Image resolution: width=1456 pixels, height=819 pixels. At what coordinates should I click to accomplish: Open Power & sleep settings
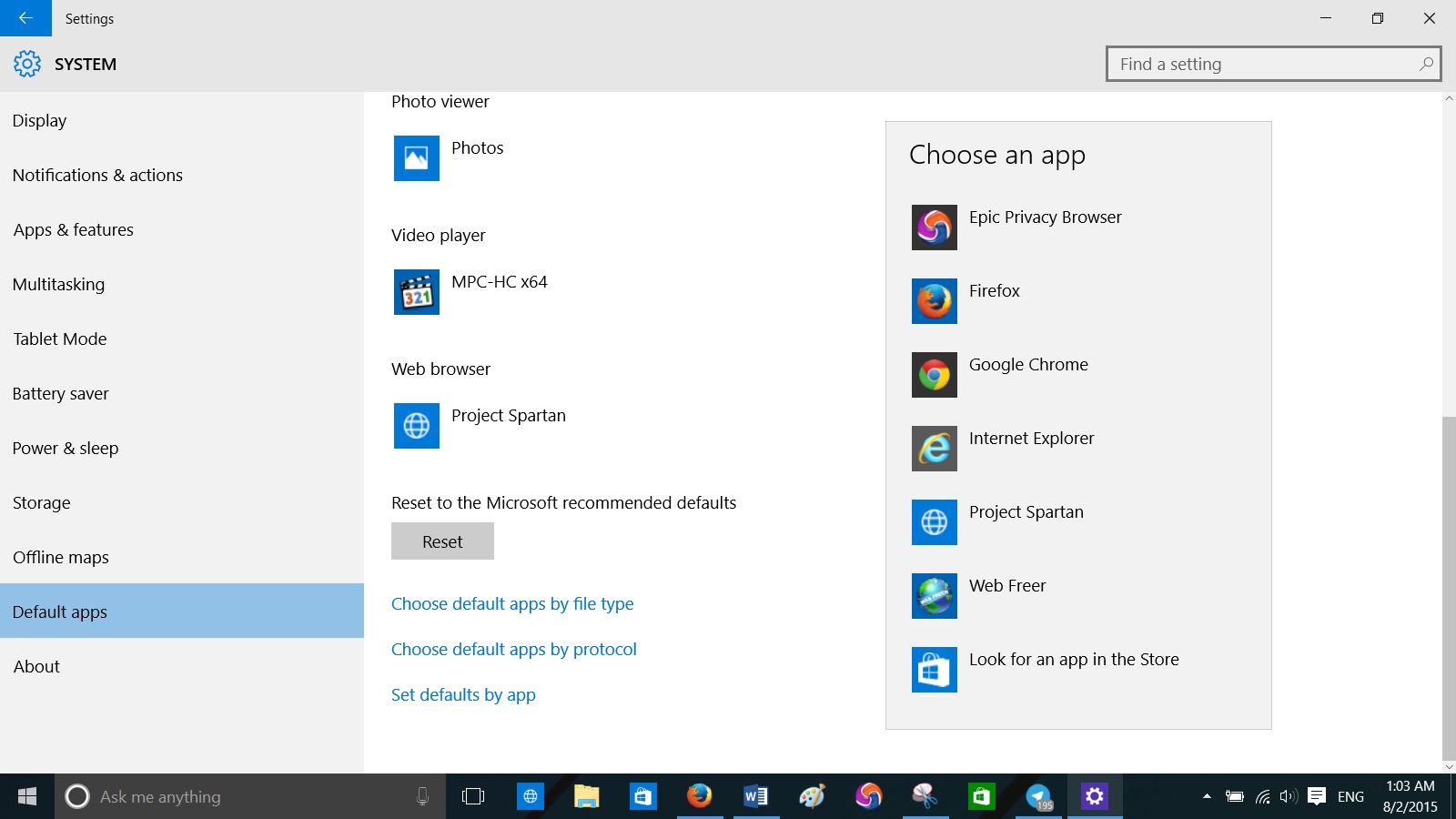(182, 448)
